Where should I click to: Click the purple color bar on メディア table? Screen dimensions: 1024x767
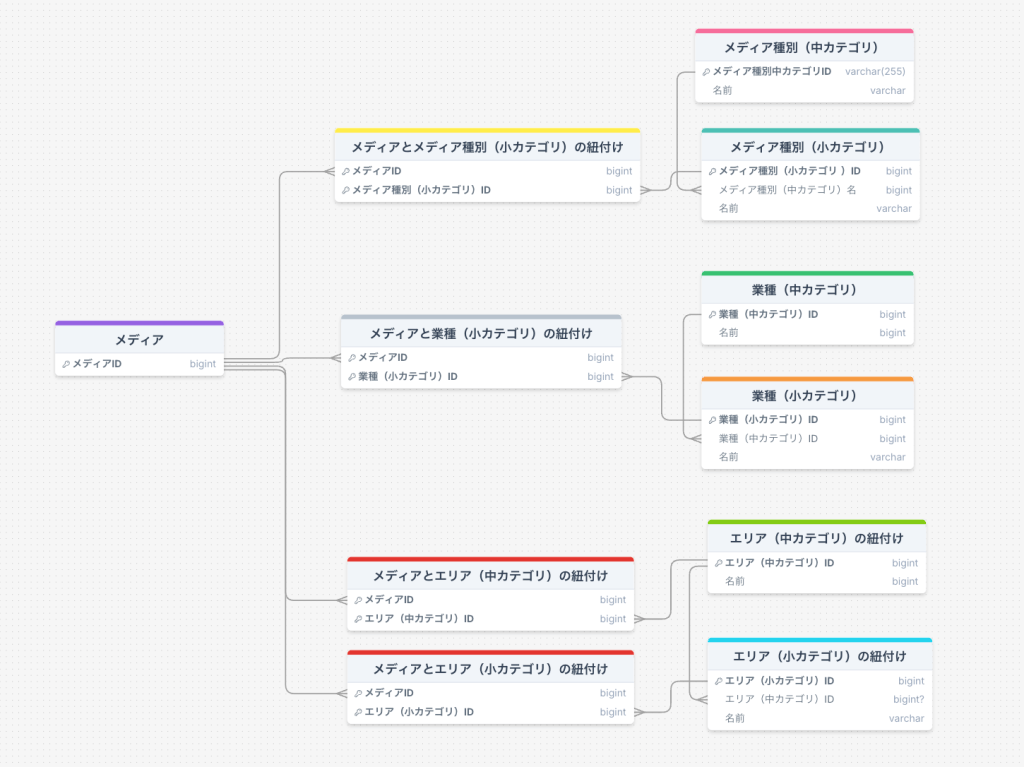click(140, 323)
